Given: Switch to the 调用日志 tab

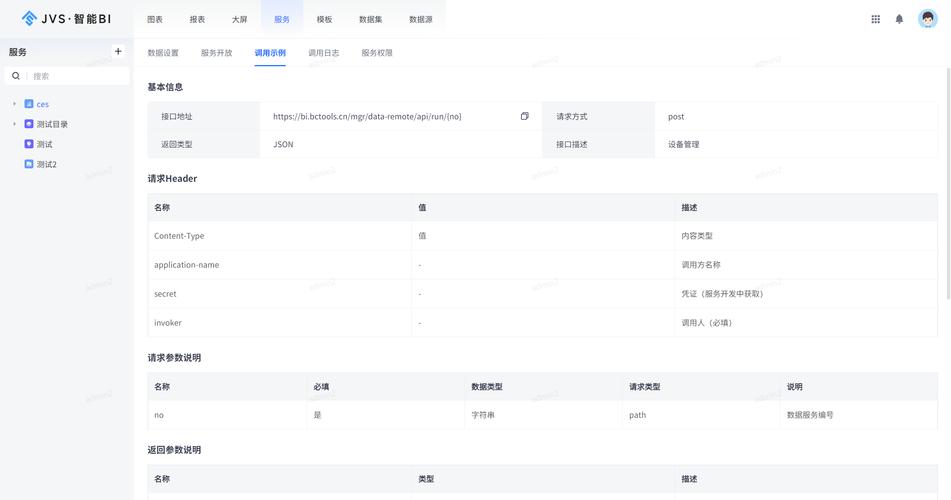Looking at the screenshot, I should [323, 53].
